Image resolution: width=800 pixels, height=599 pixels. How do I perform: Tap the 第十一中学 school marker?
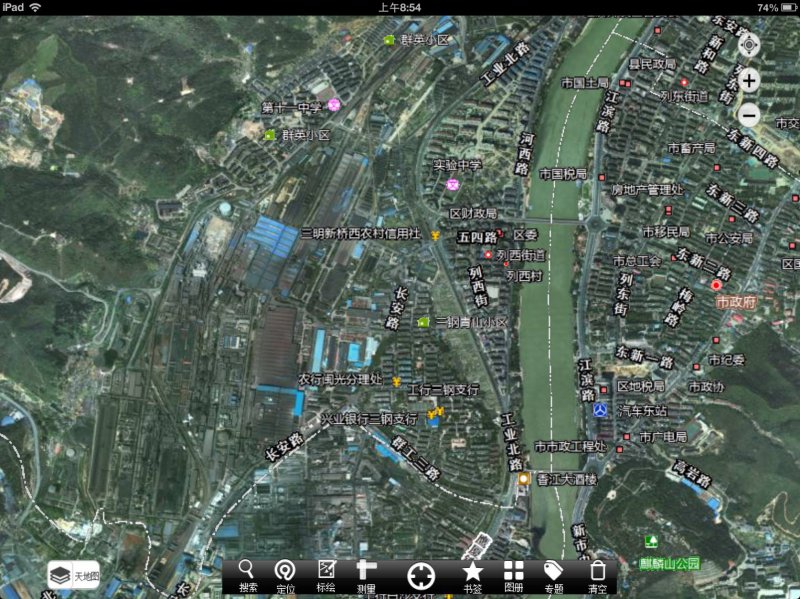pyautogui.click(x=334, y=104)
